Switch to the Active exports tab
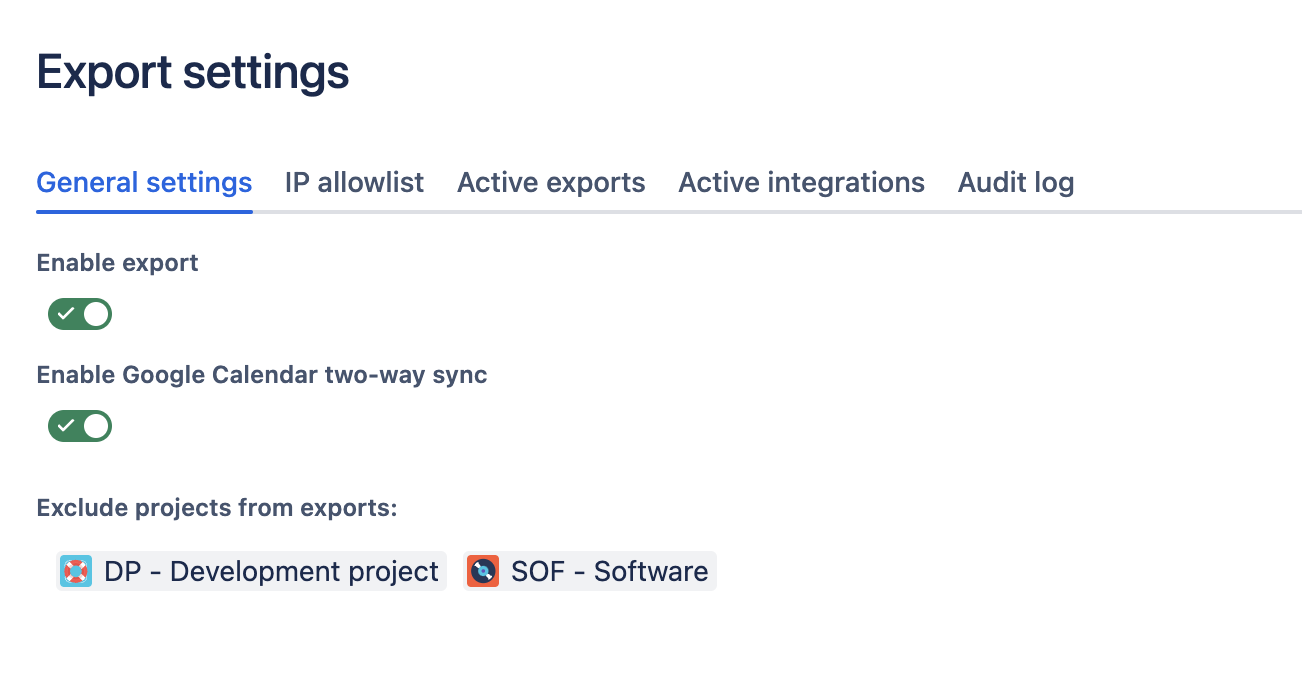This screenshot has height=696, width=1302. click(551, 183)
